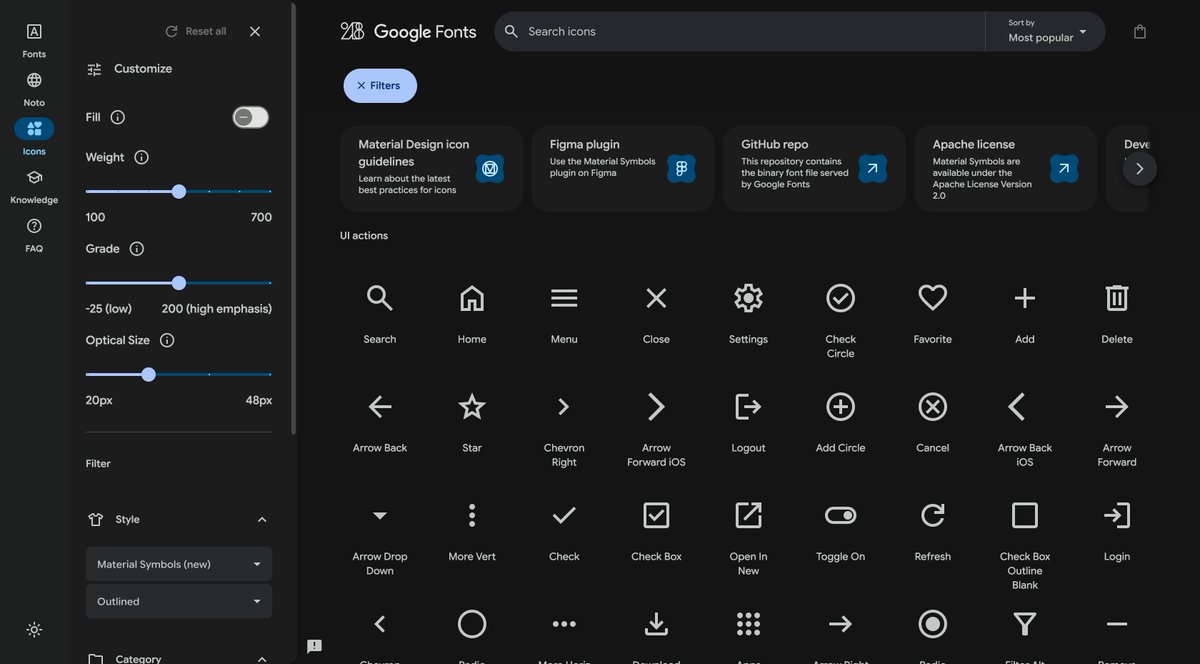This screenshot has height=664, width=1200.
Task: Close the Customize panel
Action: (255, 31)
